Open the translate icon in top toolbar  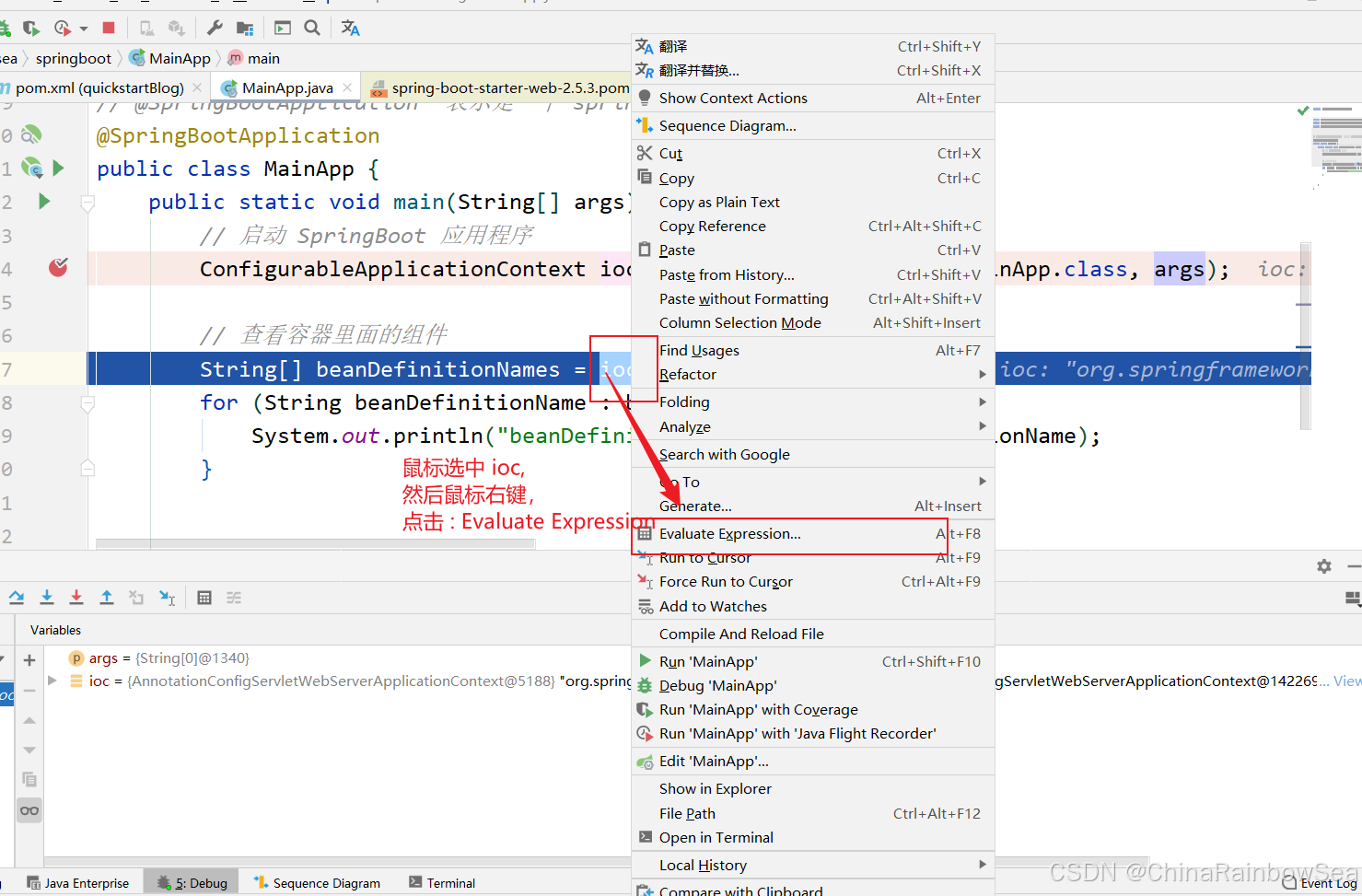pyautogui.click(x=350, y=28)
